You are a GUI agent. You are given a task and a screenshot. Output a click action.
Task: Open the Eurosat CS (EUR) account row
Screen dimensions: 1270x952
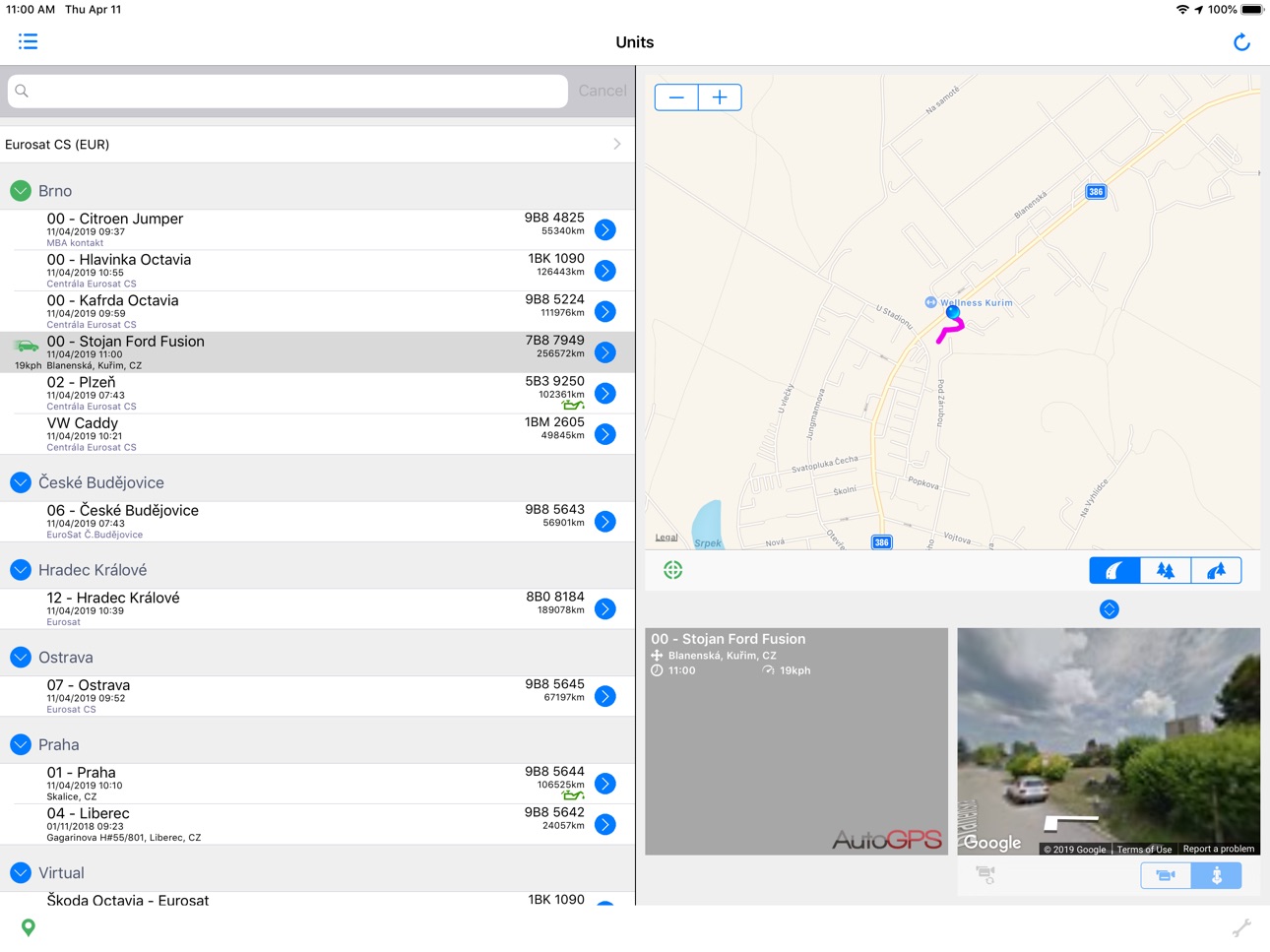317,144
